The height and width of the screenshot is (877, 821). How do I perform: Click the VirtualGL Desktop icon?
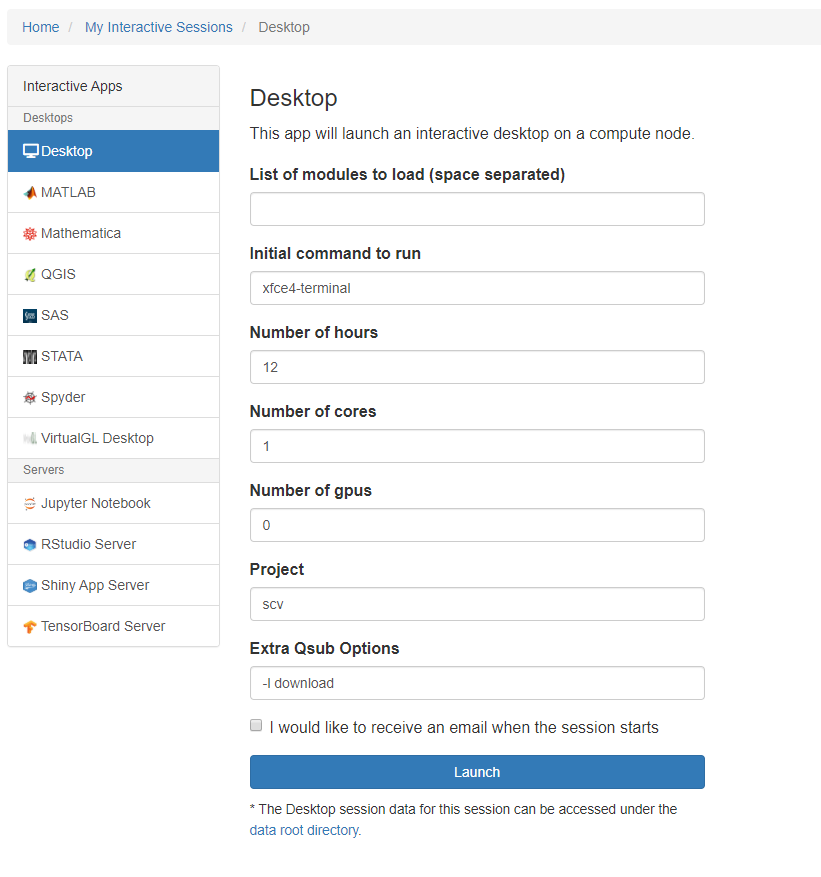point(30,438)
